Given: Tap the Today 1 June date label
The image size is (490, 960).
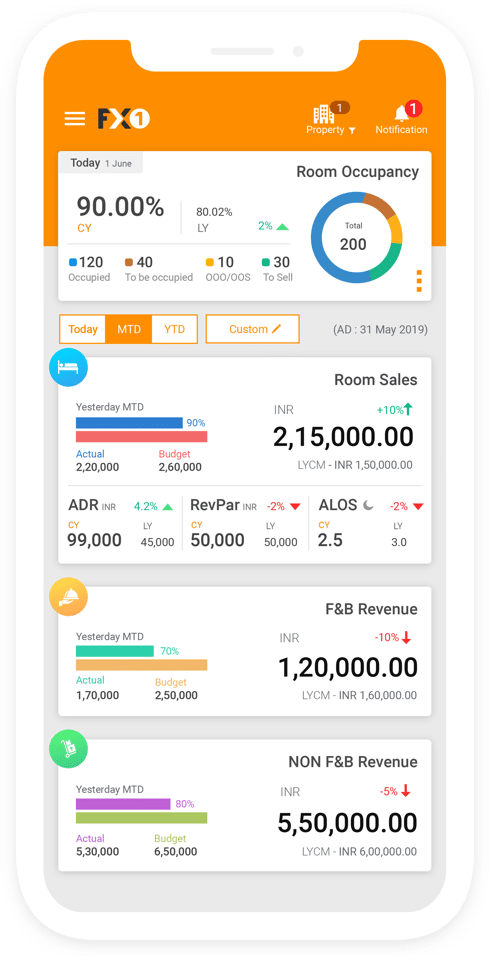Looking at the screenshot, I should click(100, 163).
